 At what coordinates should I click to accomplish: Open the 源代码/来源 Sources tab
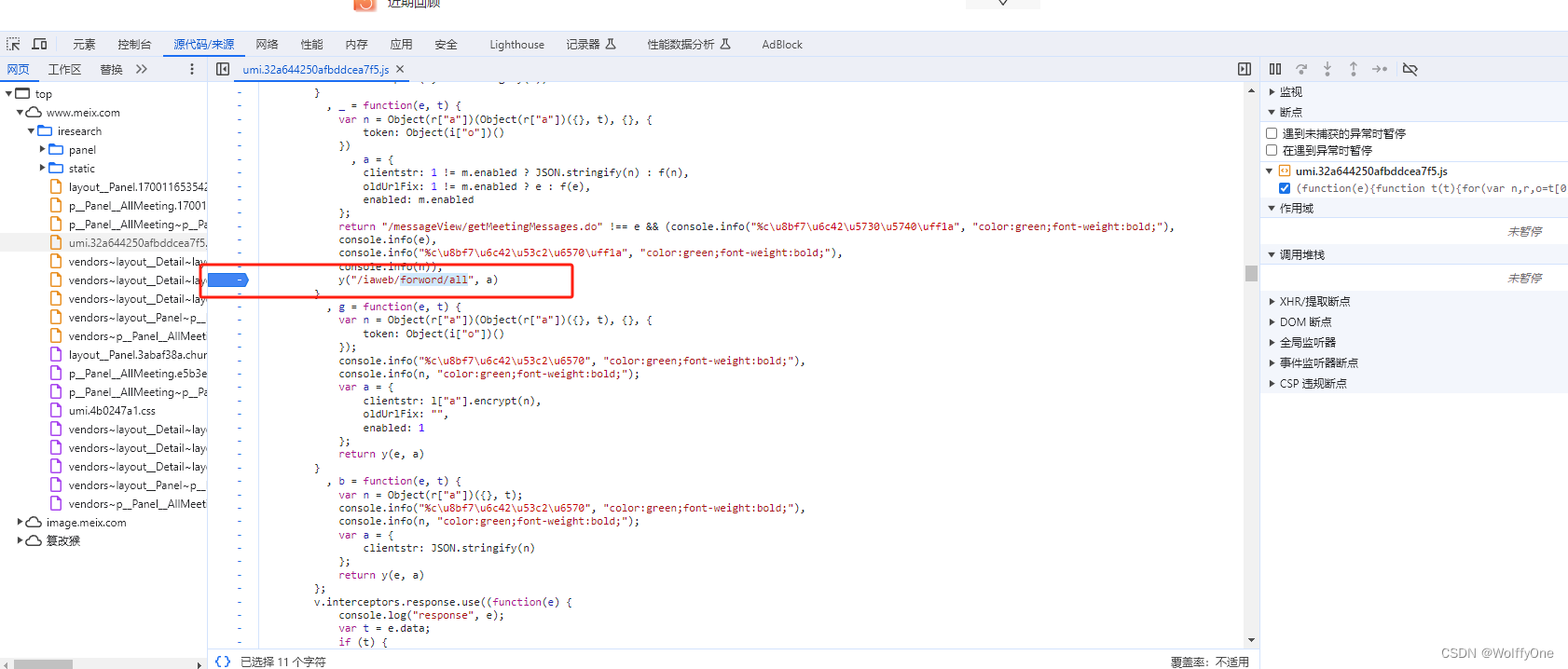[203, 45]
